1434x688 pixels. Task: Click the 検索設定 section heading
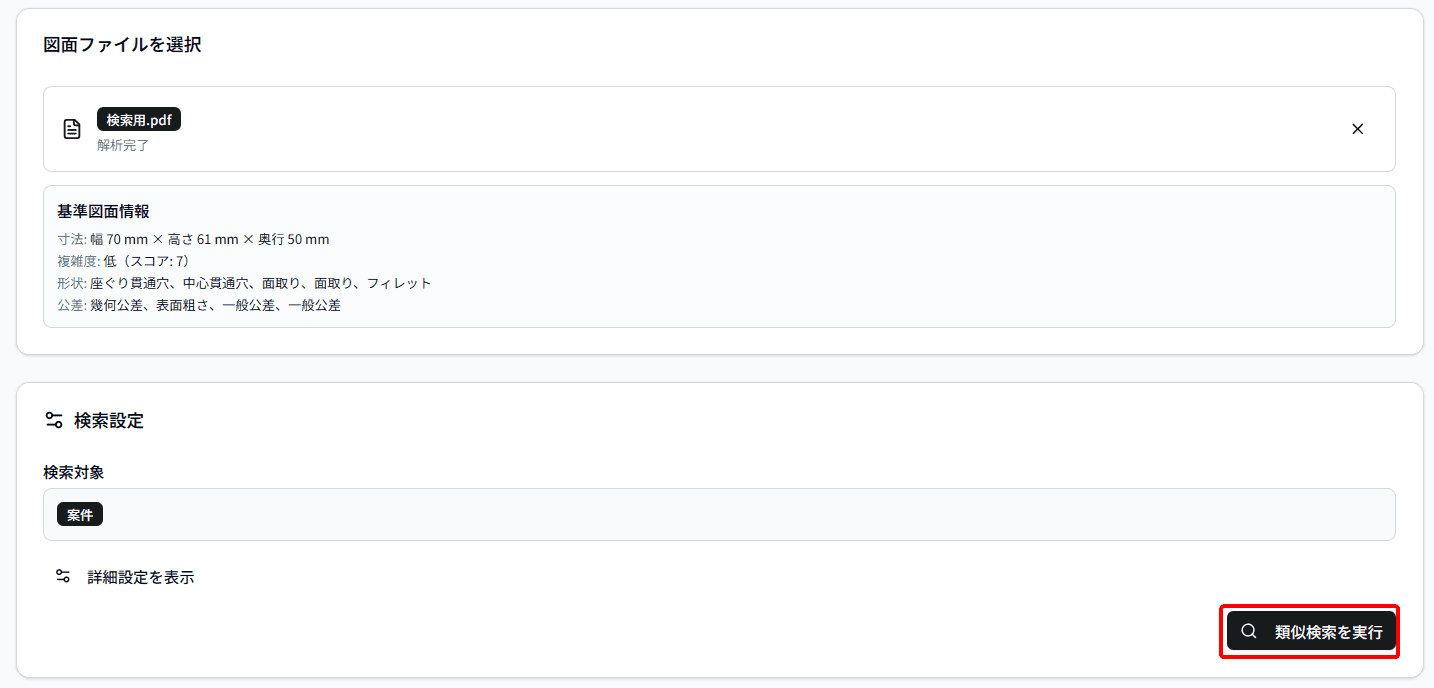(x=109, y=421)
